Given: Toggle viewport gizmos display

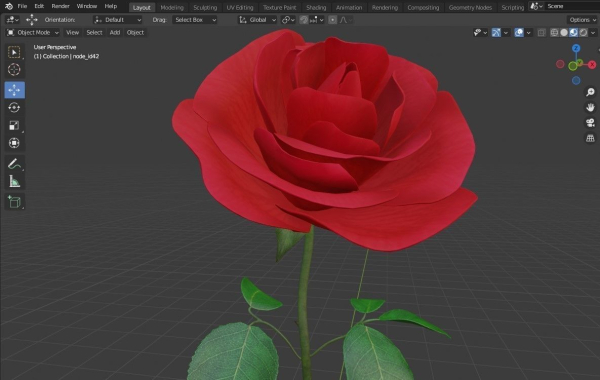Looking at the screenshot, I should (x=496, y=33).
